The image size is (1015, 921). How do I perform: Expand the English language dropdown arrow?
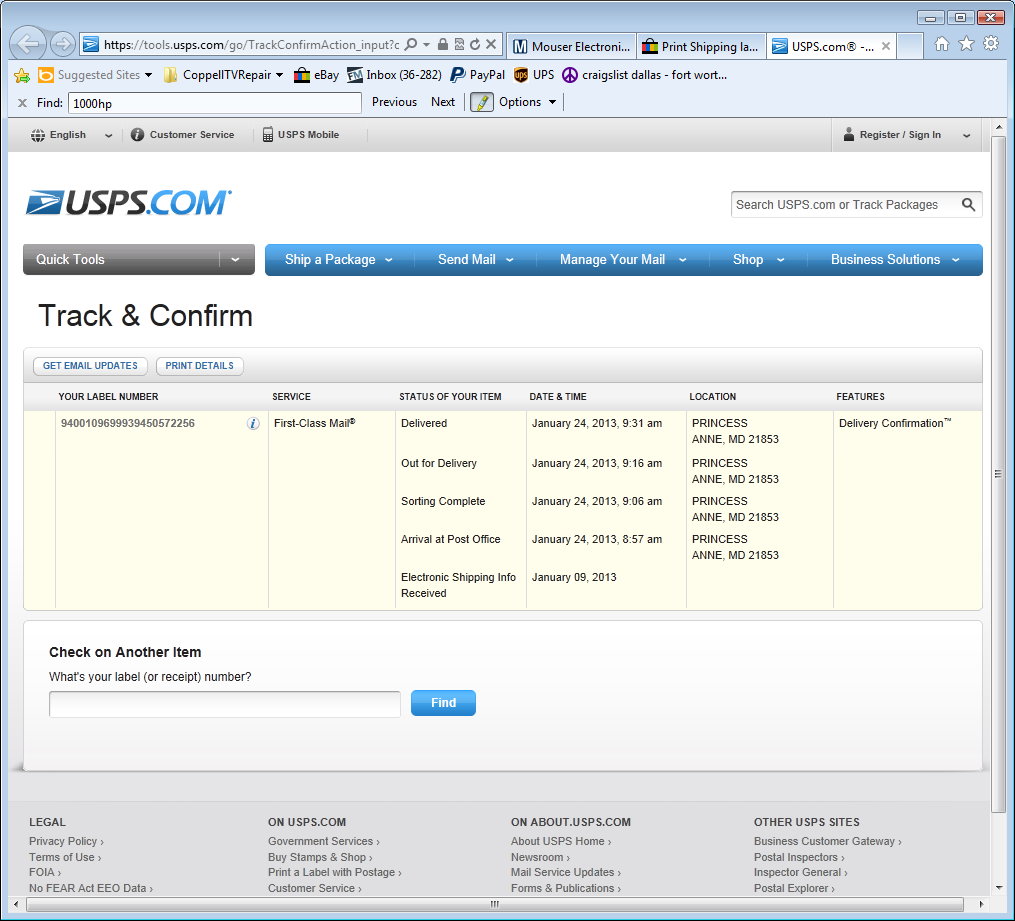click(108, 135)
